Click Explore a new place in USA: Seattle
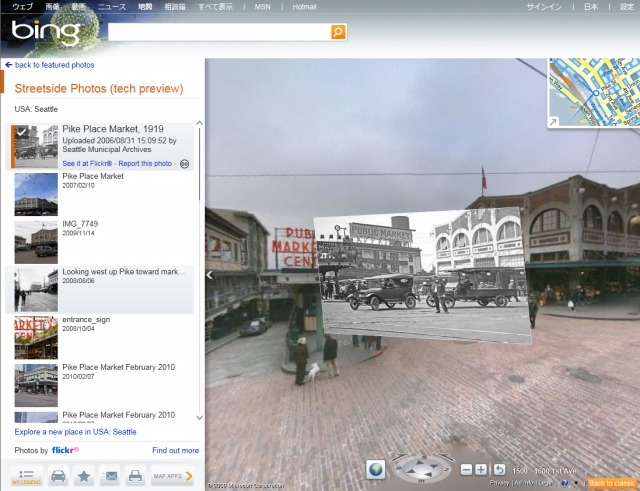640x491 pixels. click(x=76, y=432)
